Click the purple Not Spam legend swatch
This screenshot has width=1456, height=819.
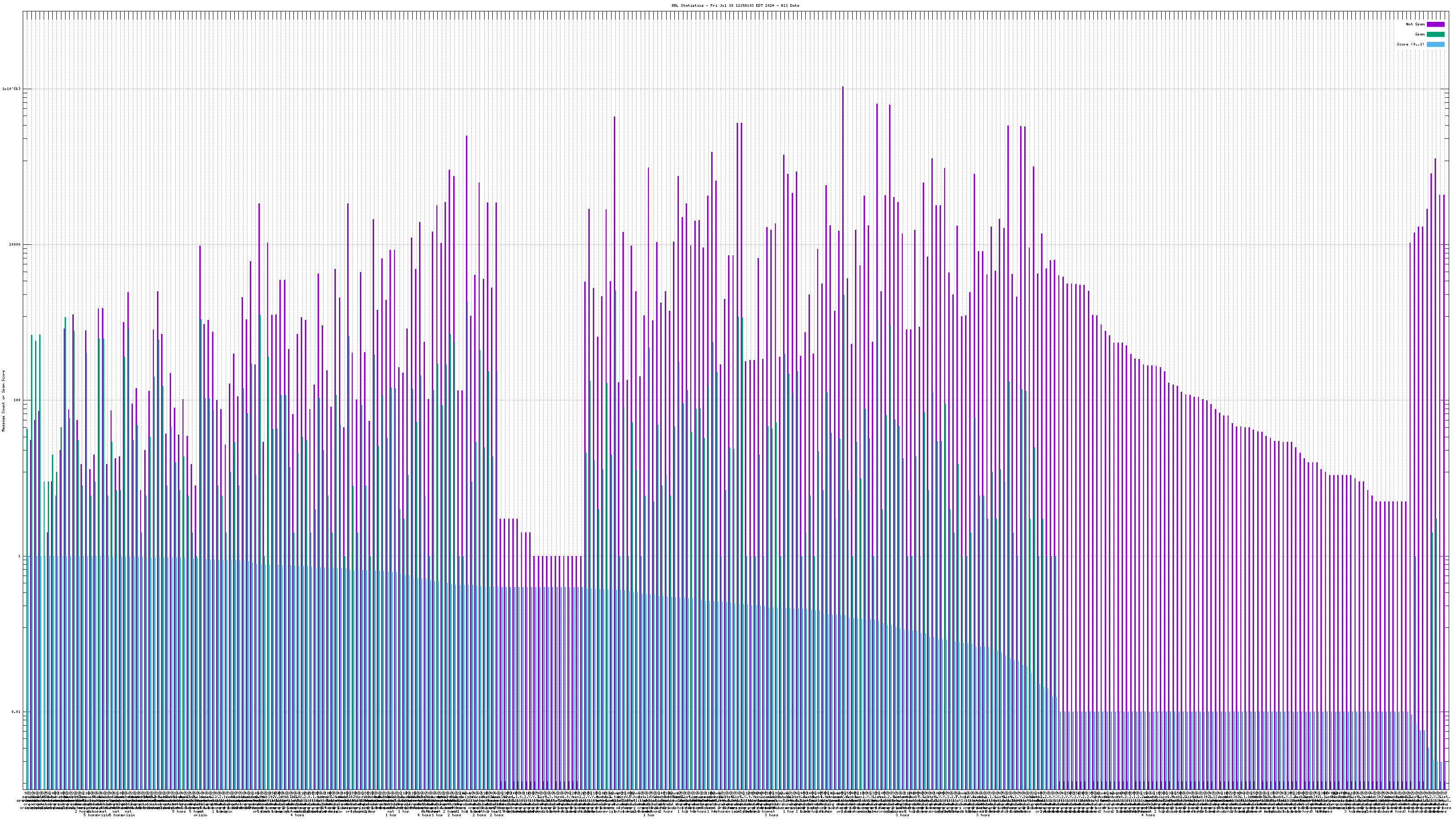coord(1435,24)
